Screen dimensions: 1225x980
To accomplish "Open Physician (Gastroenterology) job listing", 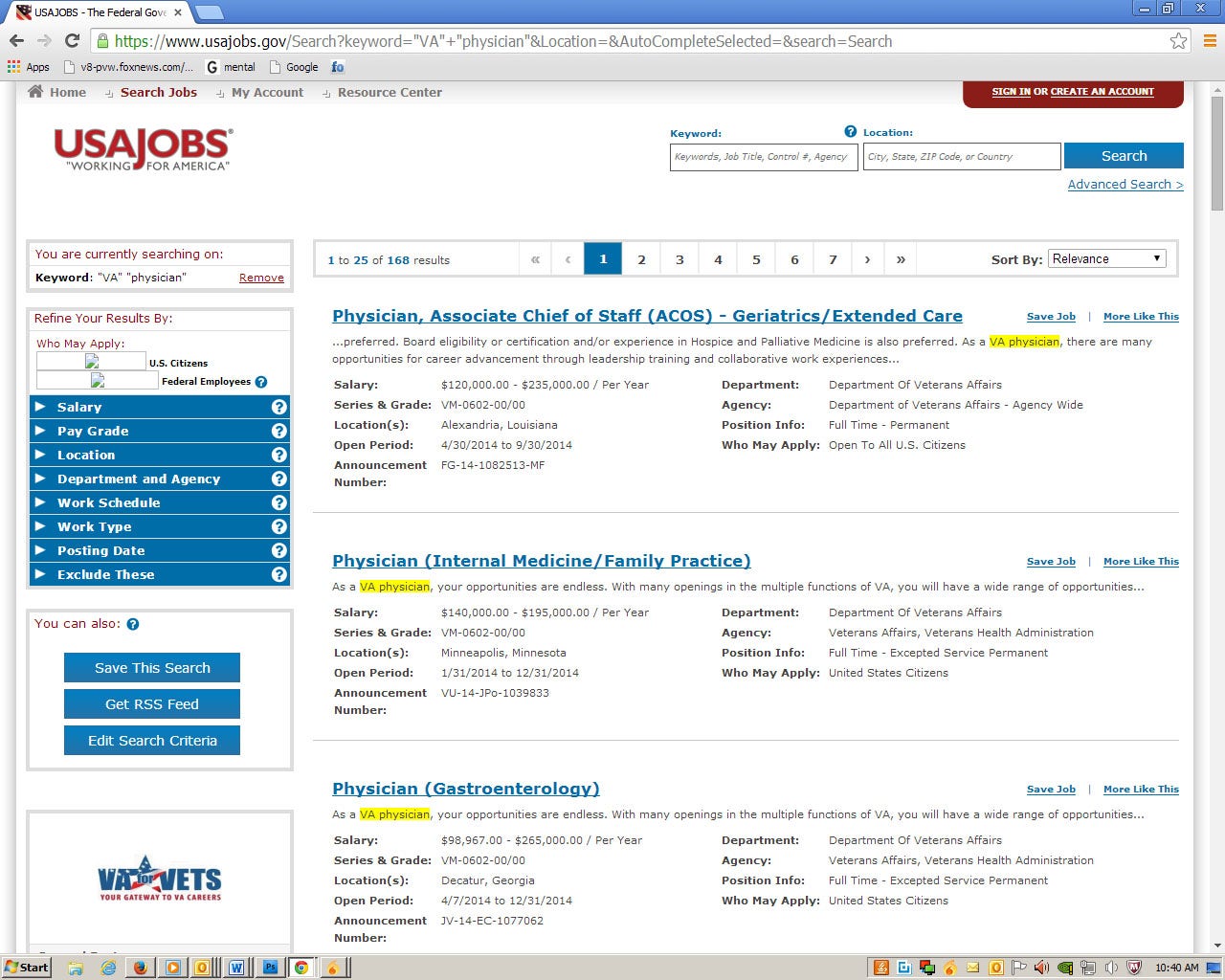I will tap(466, 789).
